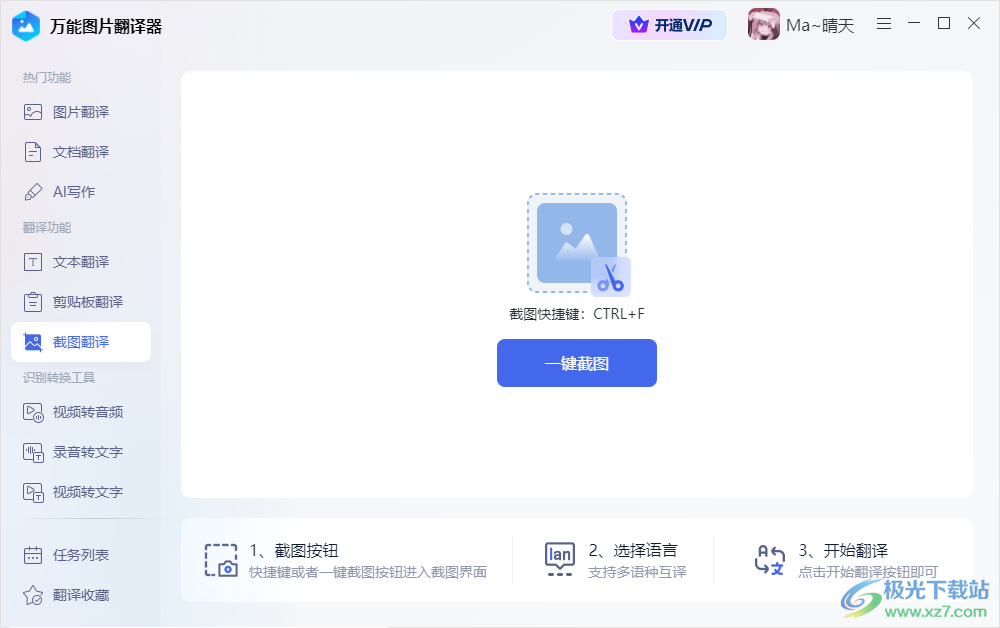Open 视频转文字 label in sidebar
This screenshot has height=628, width=1000.
88,492
